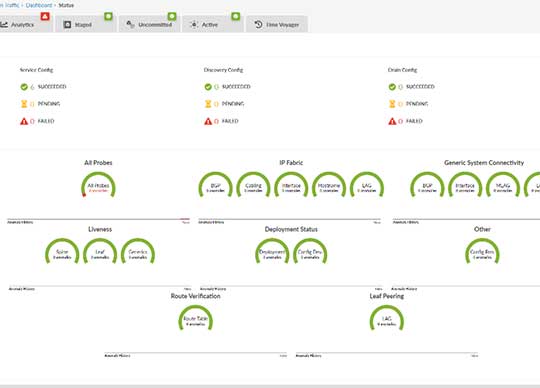This screenshot has height=388, width=540.
Task: Click the Generic System Connectivity title
Action: 484,162
